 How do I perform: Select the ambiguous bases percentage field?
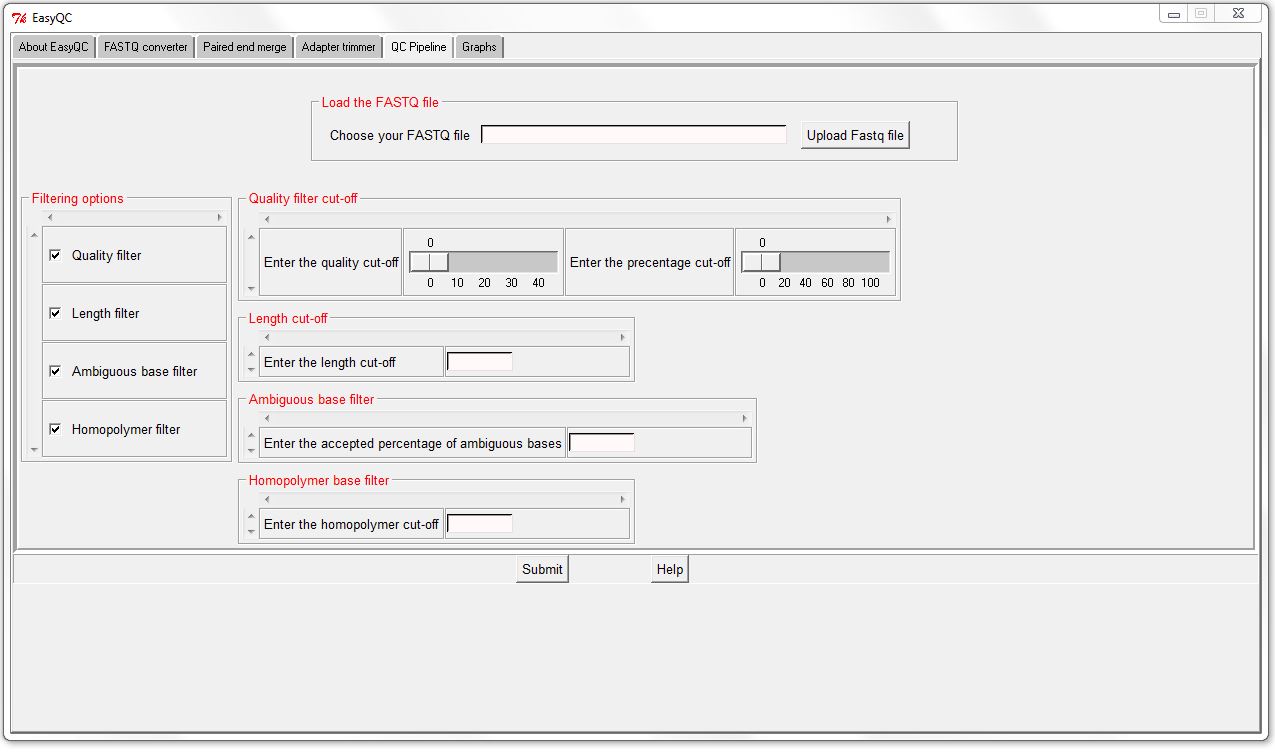click(602, 443)
